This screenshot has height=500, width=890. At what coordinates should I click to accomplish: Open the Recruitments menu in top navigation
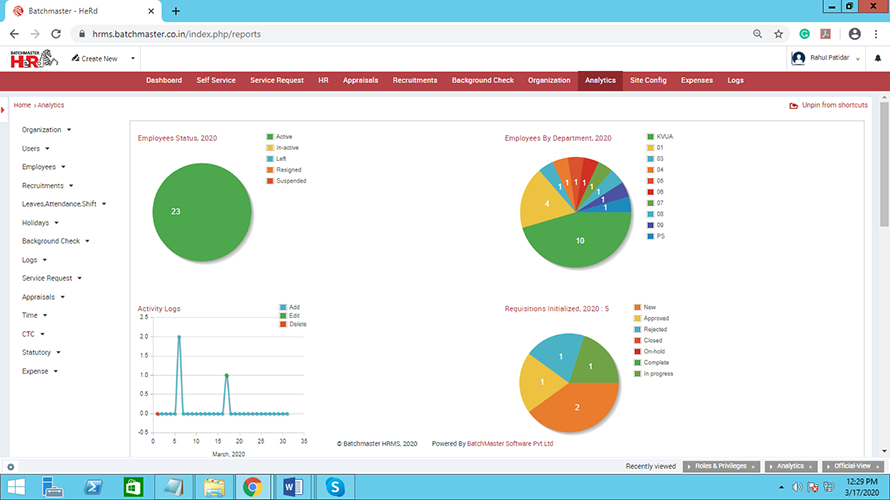pyautogui.click(x=415, y=80)
